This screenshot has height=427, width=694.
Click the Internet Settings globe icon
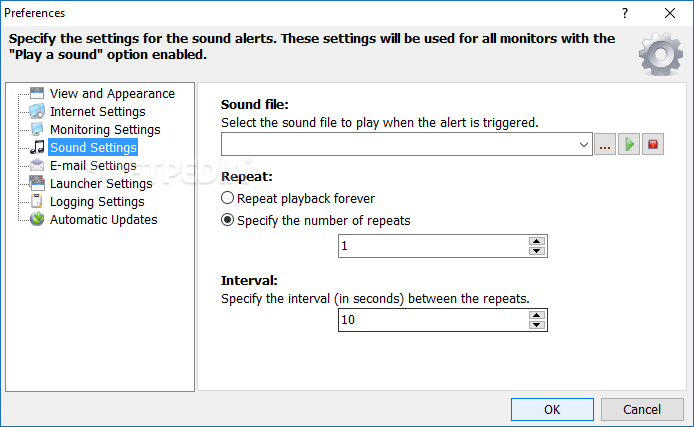[37, 111]
